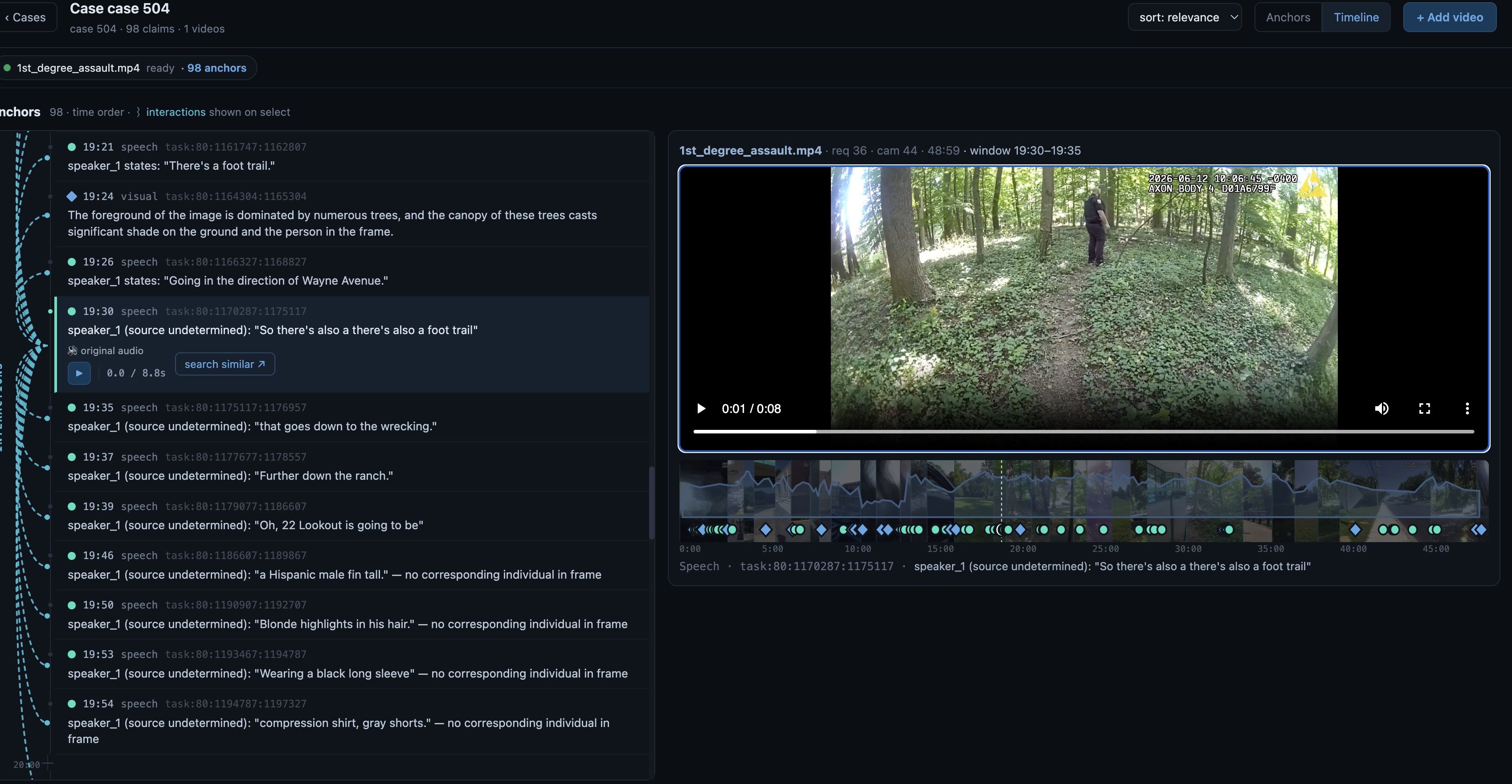Select the 19:46 "Hispanic male" anchor
1512x784 pixels.
click(x=352, y=564)
